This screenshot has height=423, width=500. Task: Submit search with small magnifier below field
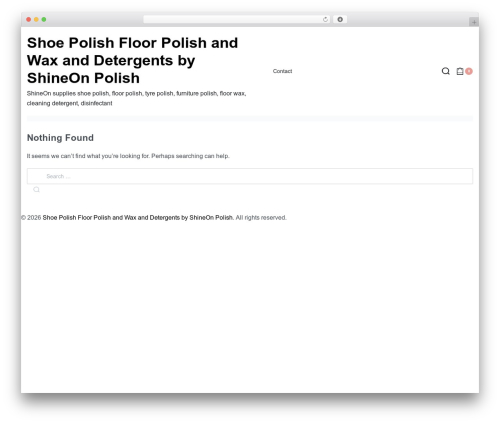pos(36,190)
